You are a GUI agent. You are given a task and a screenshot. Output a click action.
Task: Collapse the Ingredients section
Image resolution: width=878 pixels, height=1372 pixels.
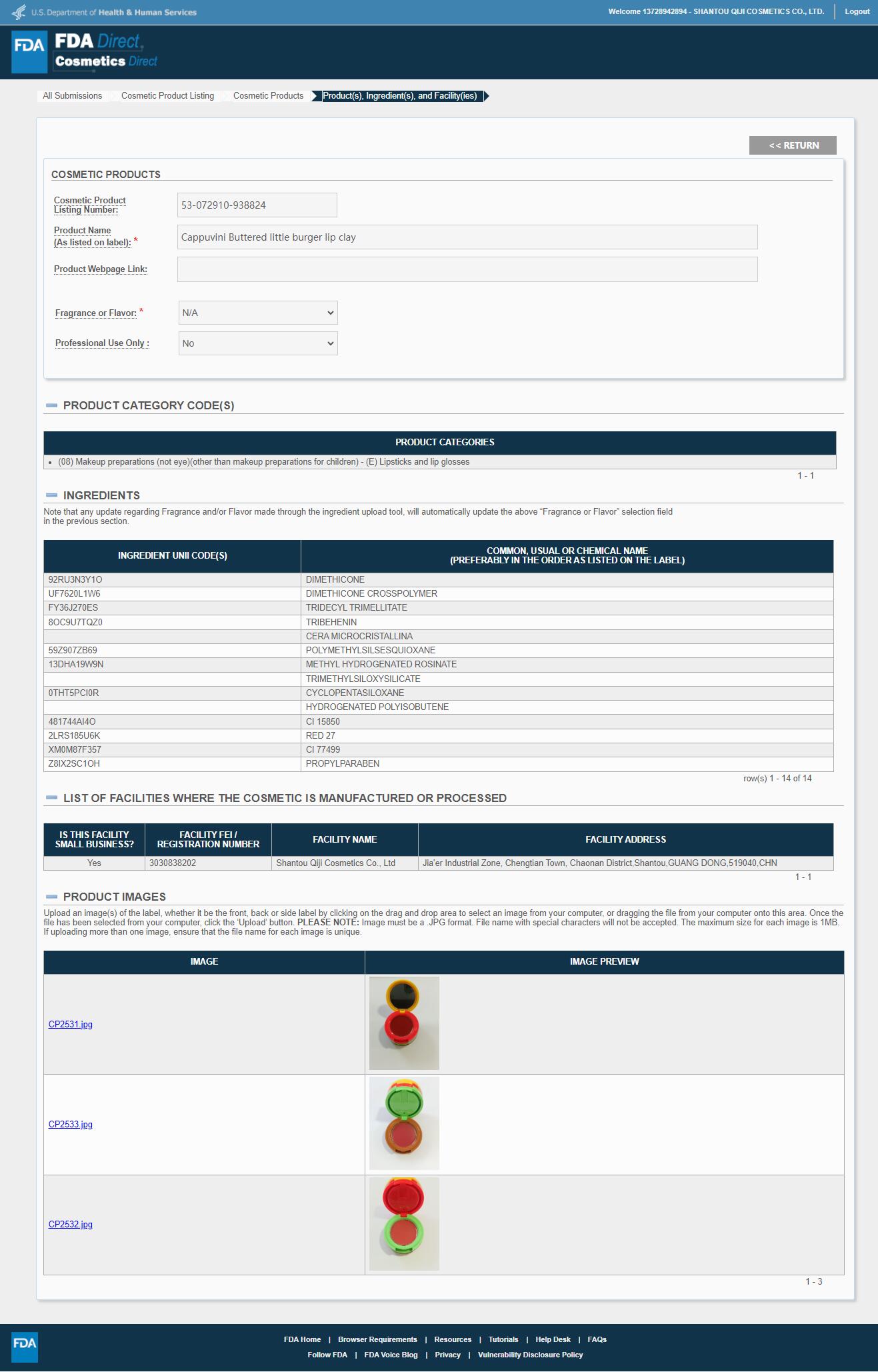point(51,495)
